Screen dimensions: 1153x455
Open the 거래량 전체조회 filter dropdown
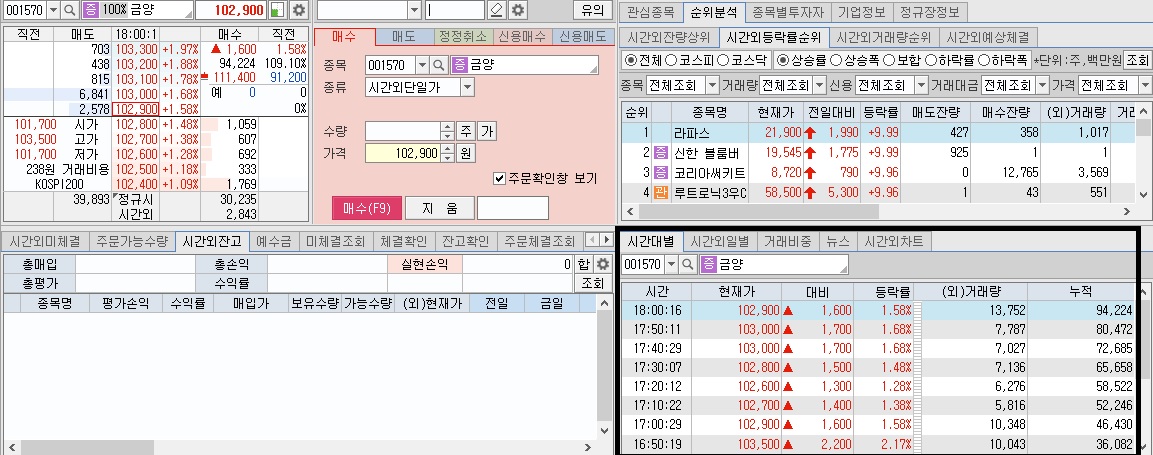(820, 85)
